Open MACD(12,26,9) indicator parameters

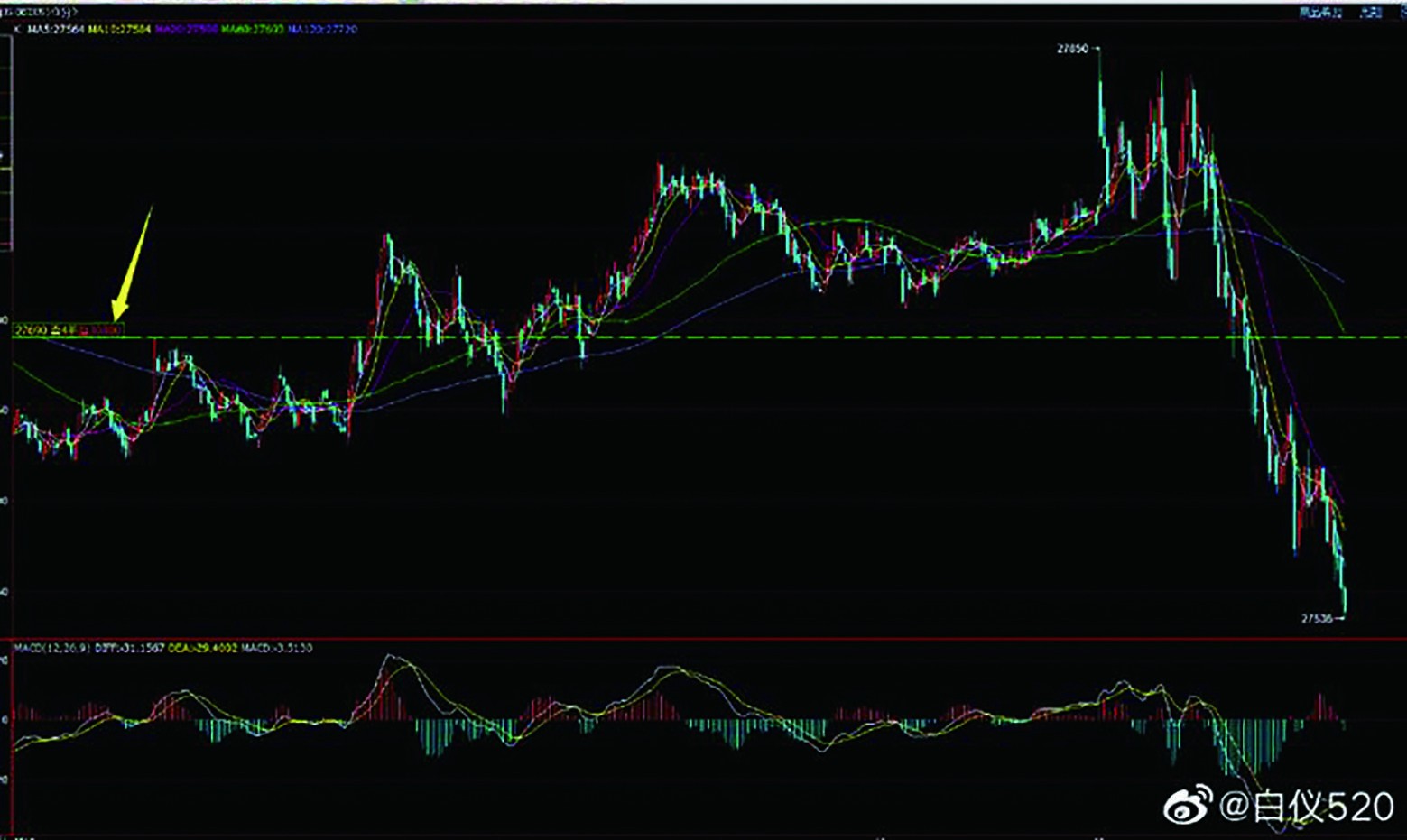pyautogui.click(x=51, y=648)
